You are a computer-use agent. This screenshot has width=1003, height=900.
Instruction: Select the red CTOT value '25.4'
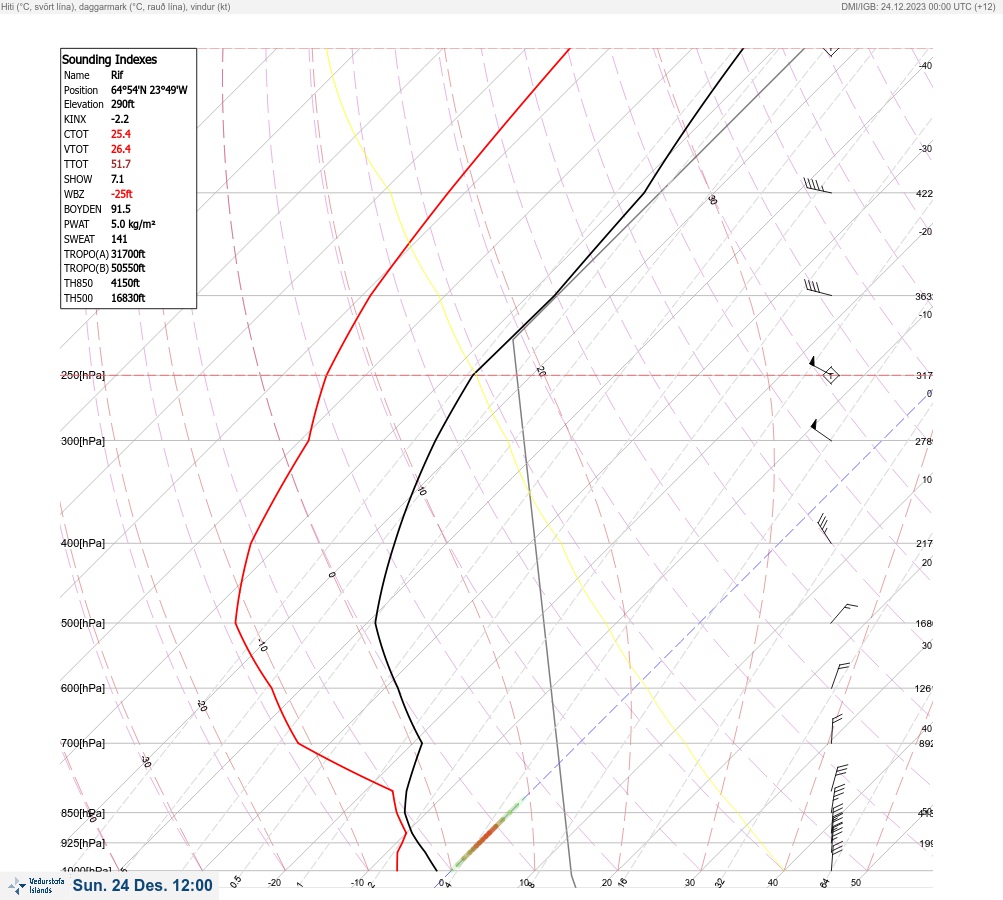tap(121, 134)
